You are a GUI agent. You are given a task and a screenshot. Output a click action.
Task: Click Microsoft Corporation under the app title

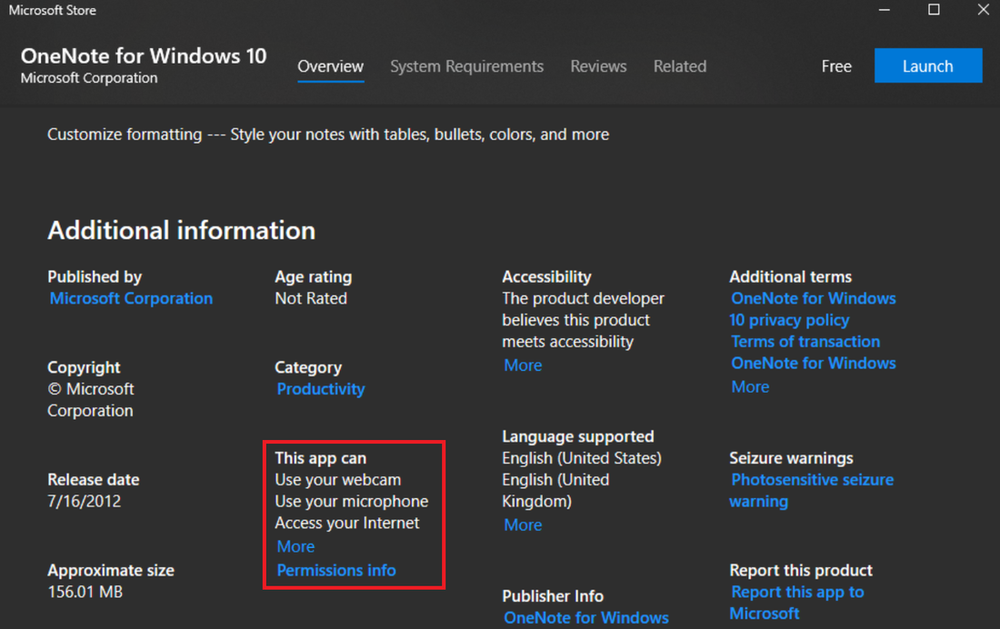(x=89, y=78)
